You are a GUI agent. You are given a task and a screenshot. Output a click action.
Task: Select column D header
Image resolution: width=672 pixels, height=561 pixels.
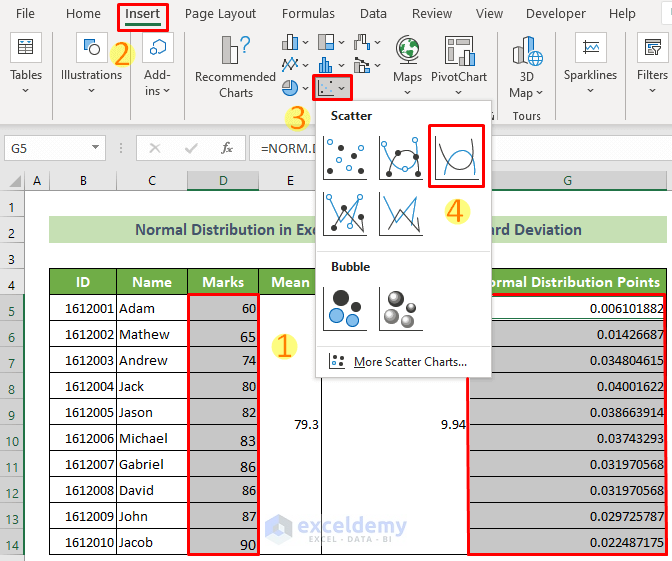[223, 181]
